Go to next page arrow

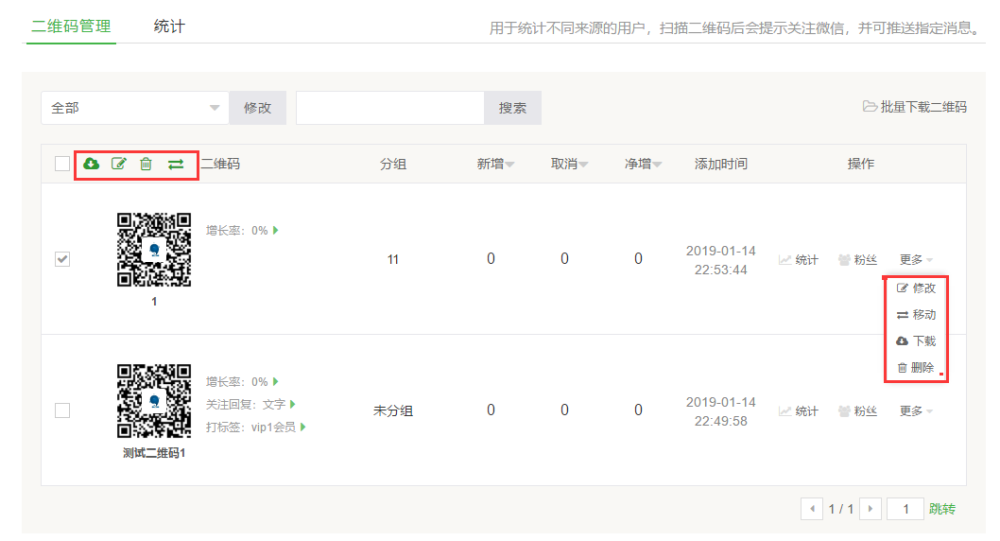point(871,508)
